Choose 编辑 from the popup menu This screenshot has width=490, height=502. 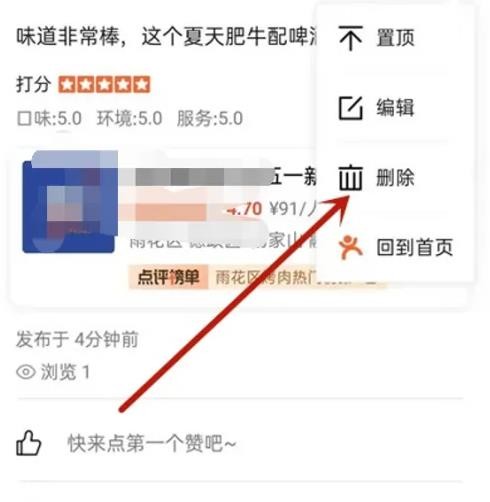[395, 107]
